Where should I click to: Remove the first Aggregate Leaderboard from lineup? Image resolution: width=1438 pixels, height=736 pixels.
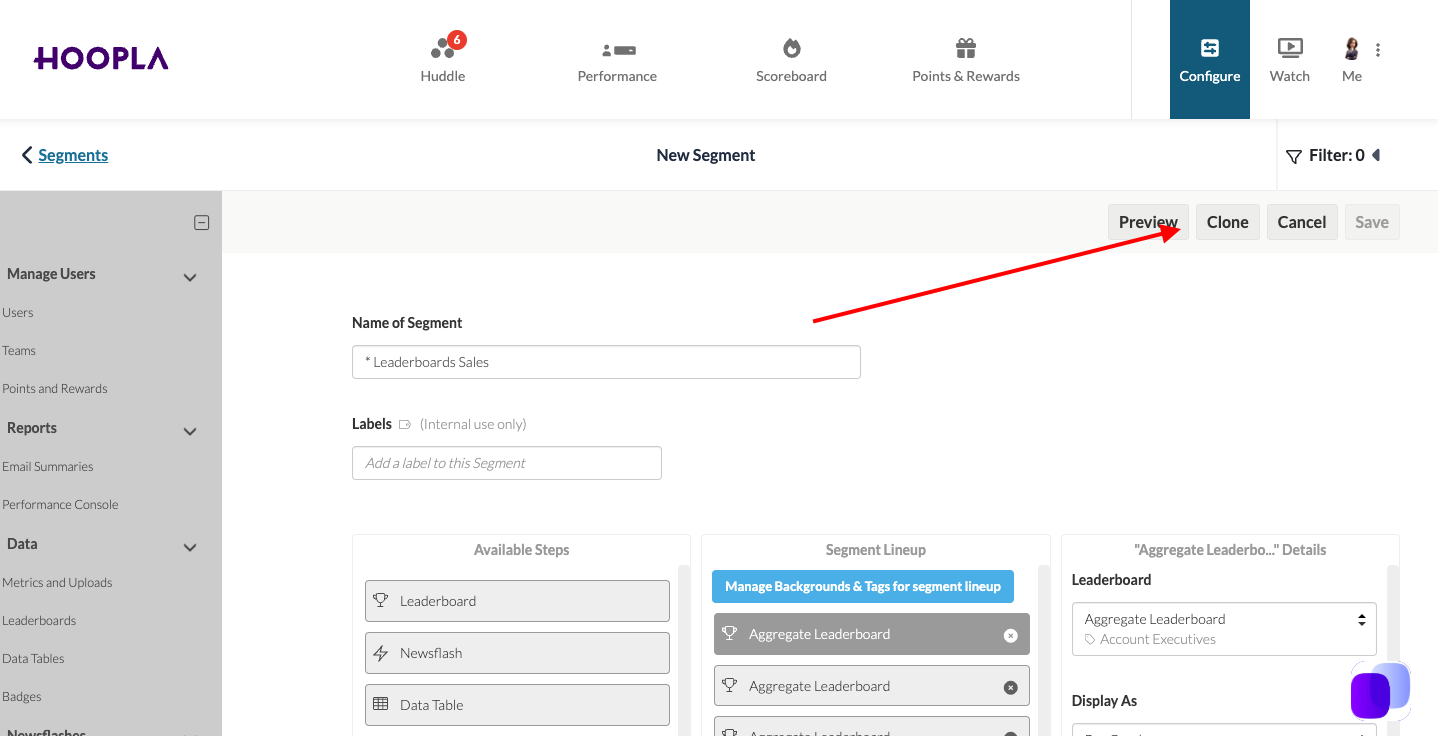tap(1010, 635)
